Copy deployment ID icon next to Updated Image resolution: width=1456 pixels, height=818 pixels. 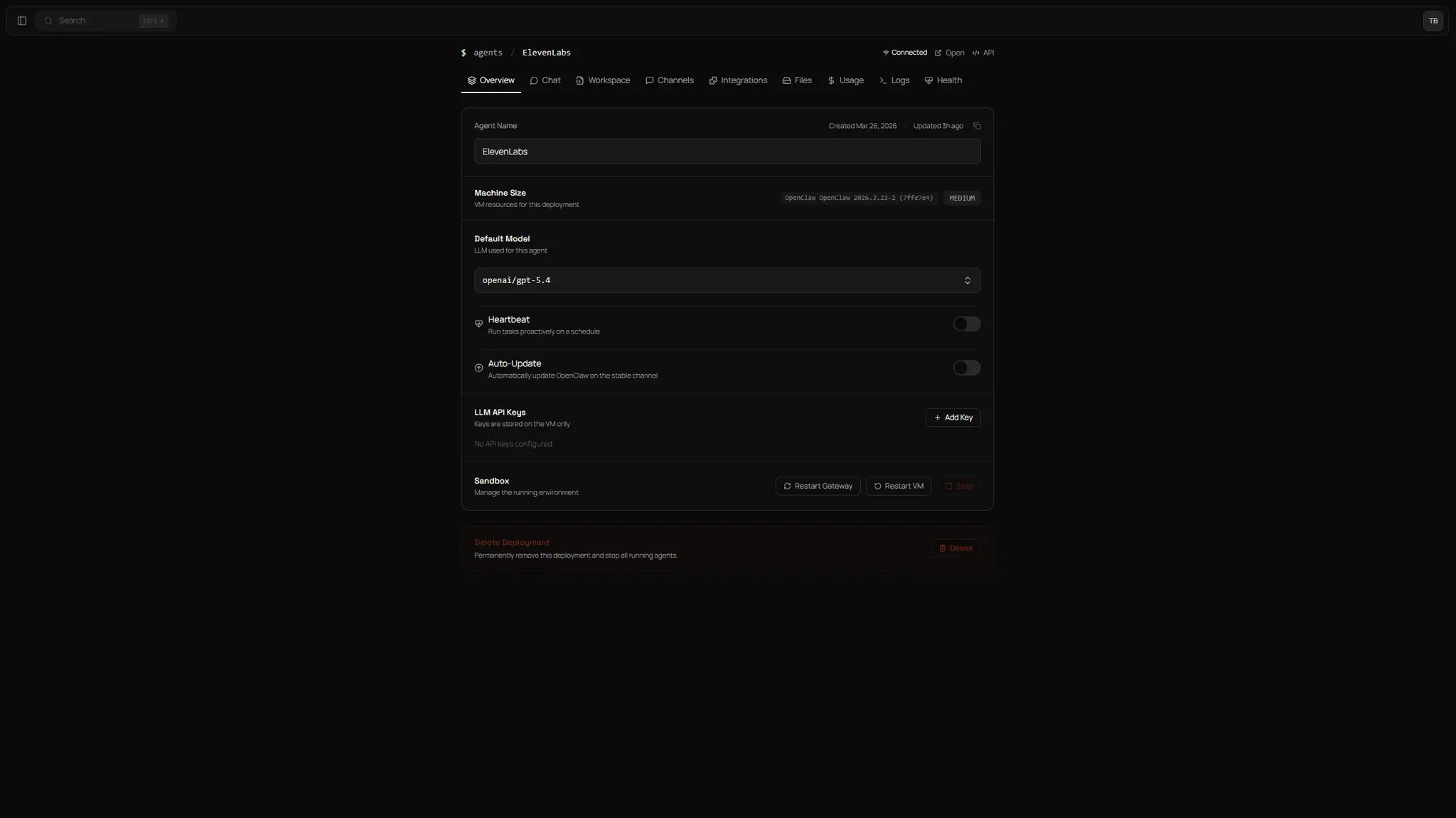point(977,126)
